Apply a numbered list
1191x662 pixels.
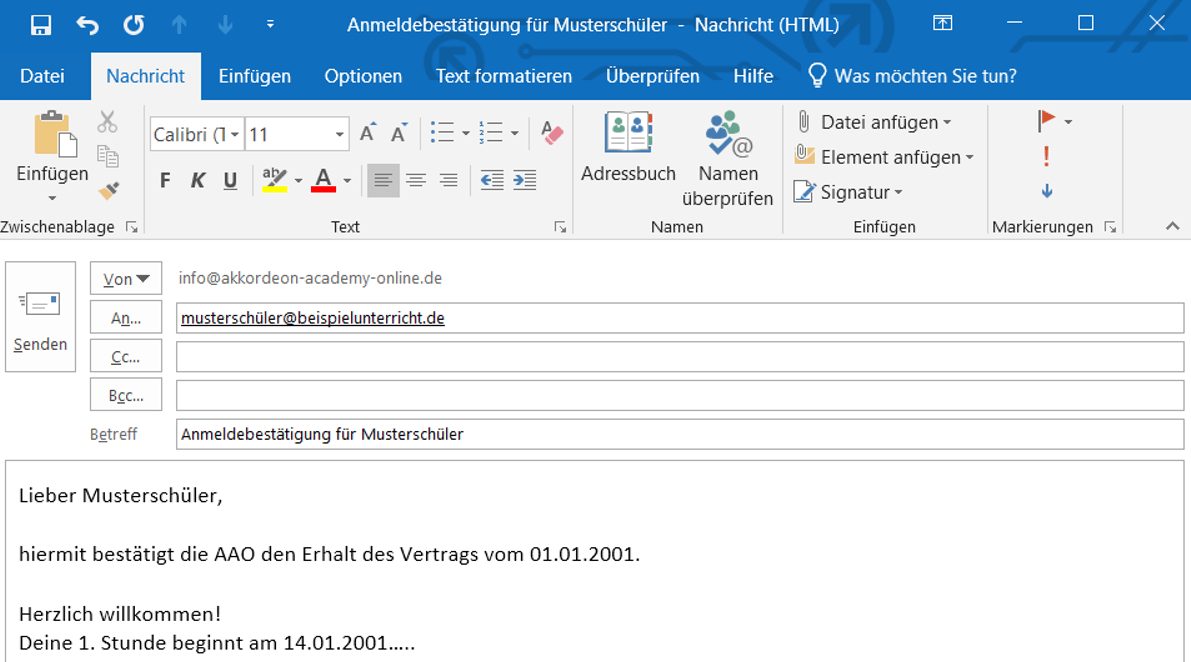click(x=491, y=133)
